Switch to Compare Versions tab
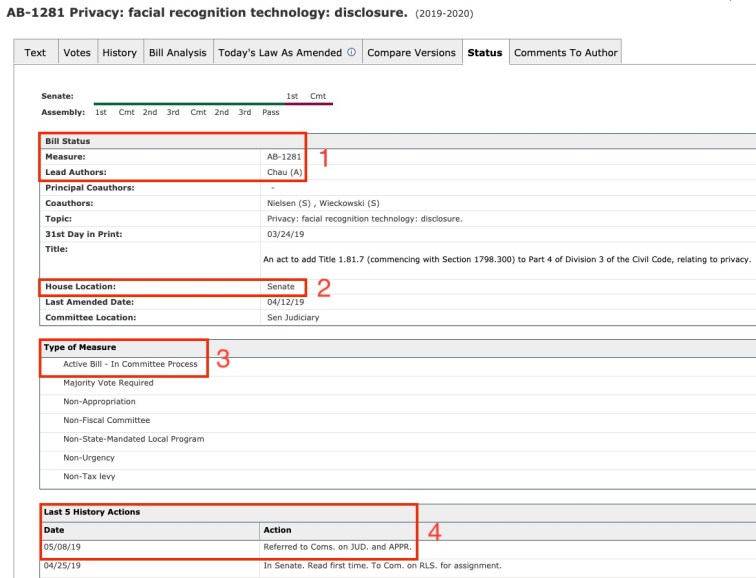The image size is (756, 578). click(411, 53)
